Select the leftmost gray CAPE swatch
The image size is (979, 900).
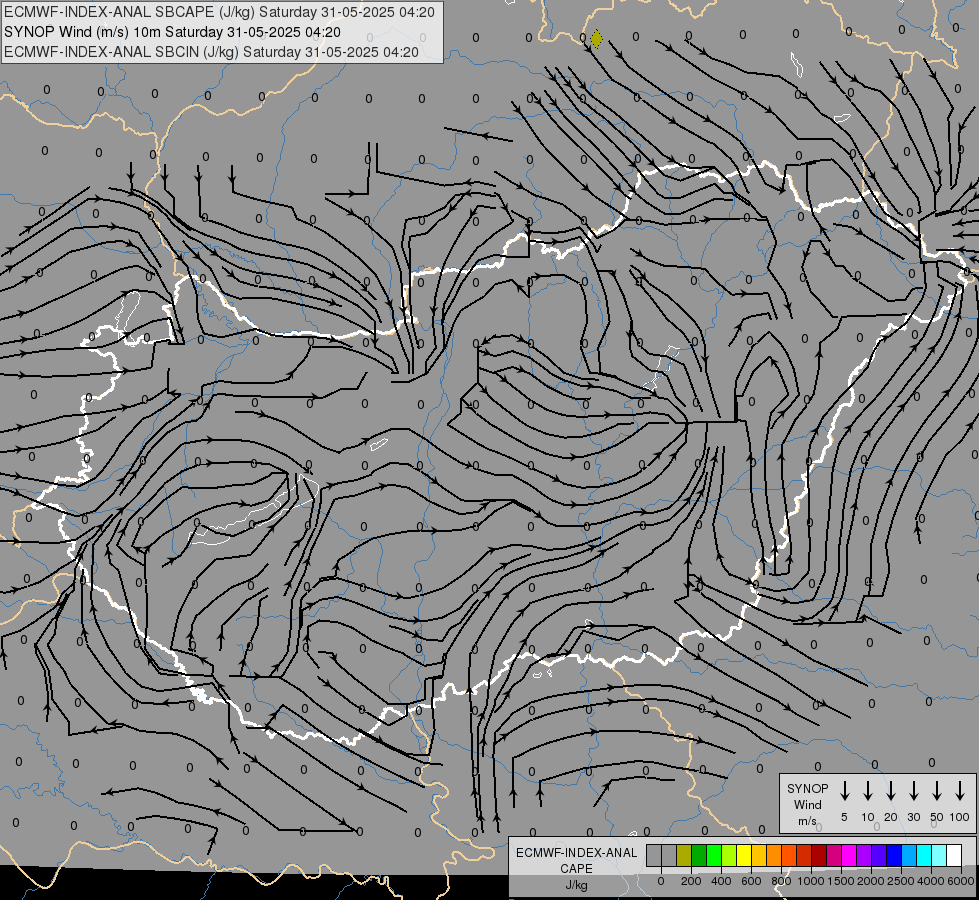click(x=654, y=855)
